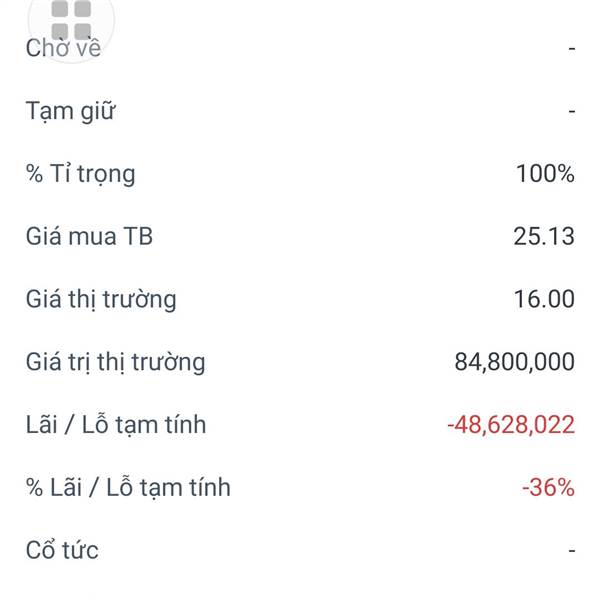This screenshot has height=600, width=600.
Task: Tap the Giá thị trường label
Action: click(x=101, y=299)
